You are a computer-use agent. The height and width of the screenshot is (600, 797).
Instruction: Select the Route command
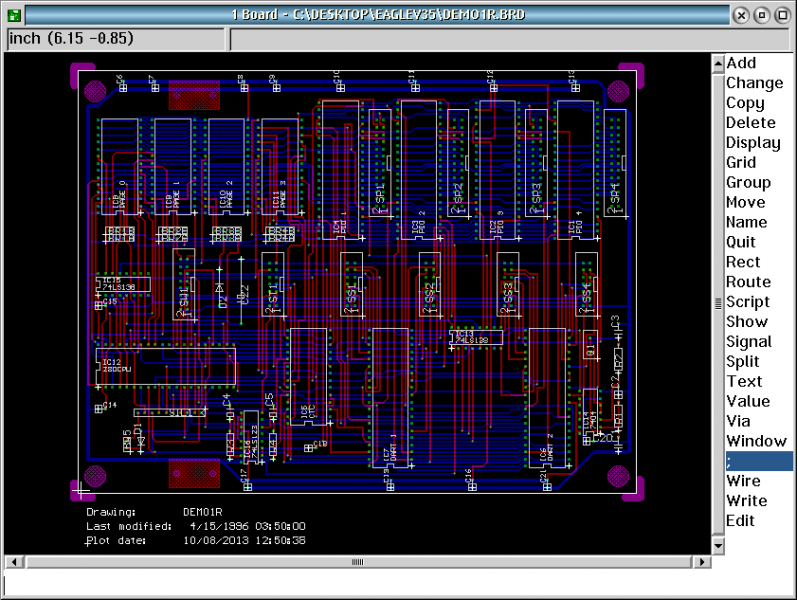click(748, 282)
